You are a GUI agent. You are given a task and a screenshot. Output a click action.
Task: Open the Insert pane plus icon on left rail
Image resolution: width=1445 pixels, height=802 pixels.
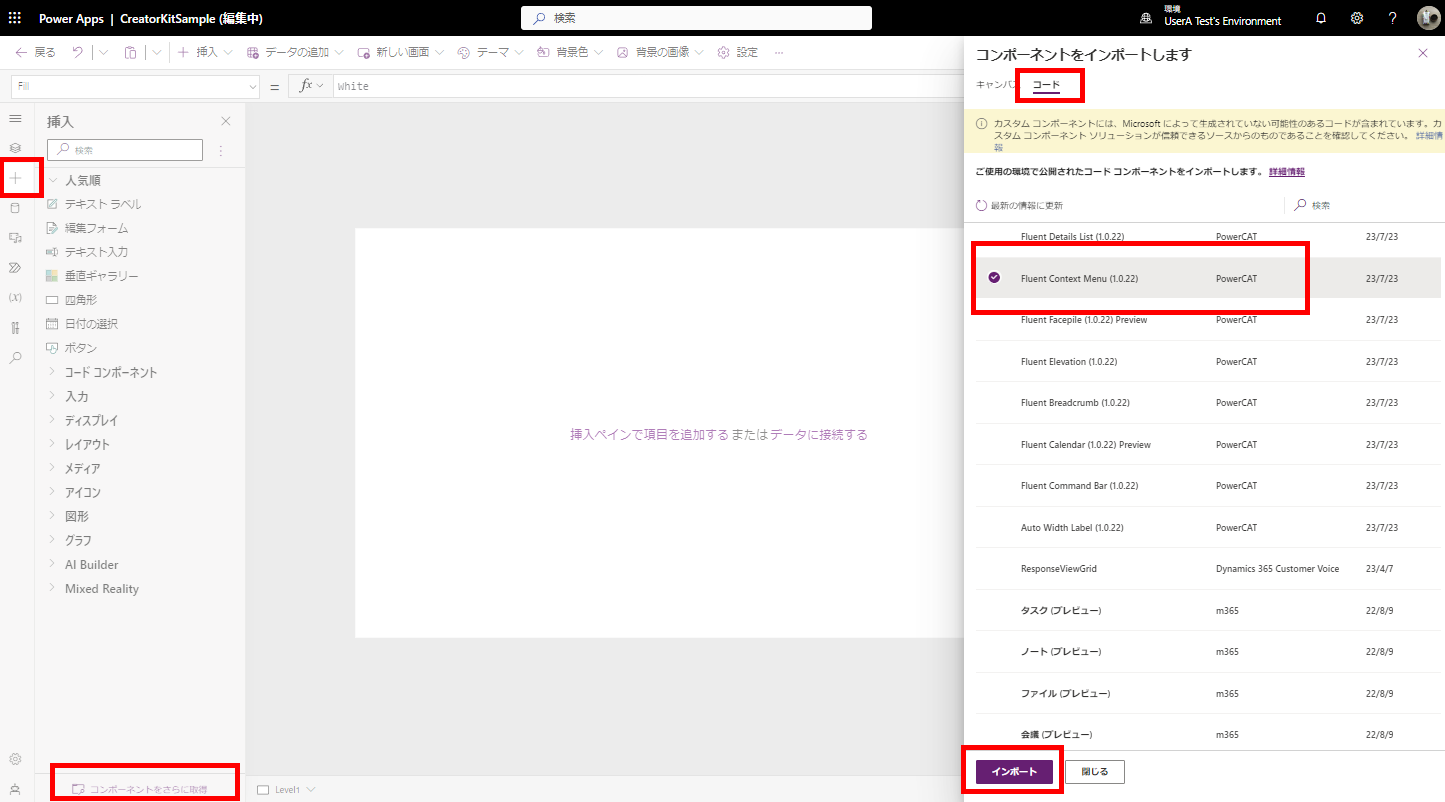tap(15, 177)
